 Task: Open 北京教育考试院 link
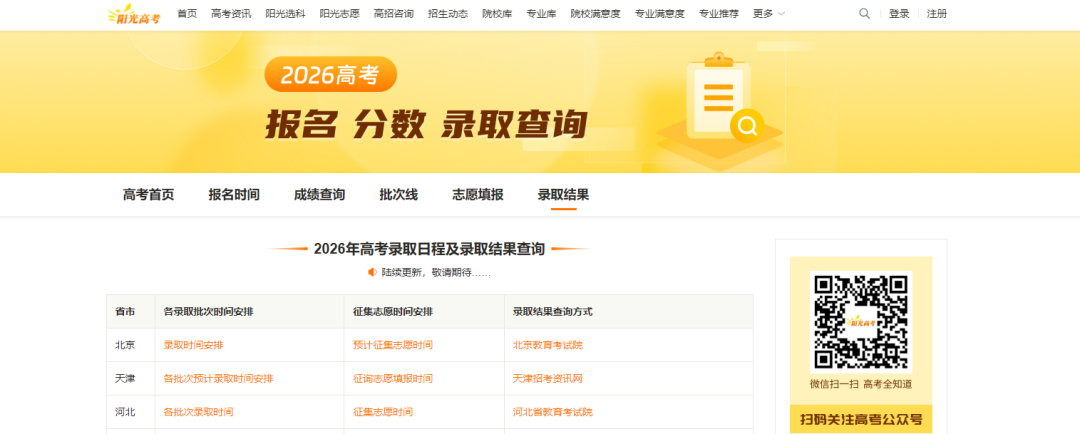[x=548, y=345]
